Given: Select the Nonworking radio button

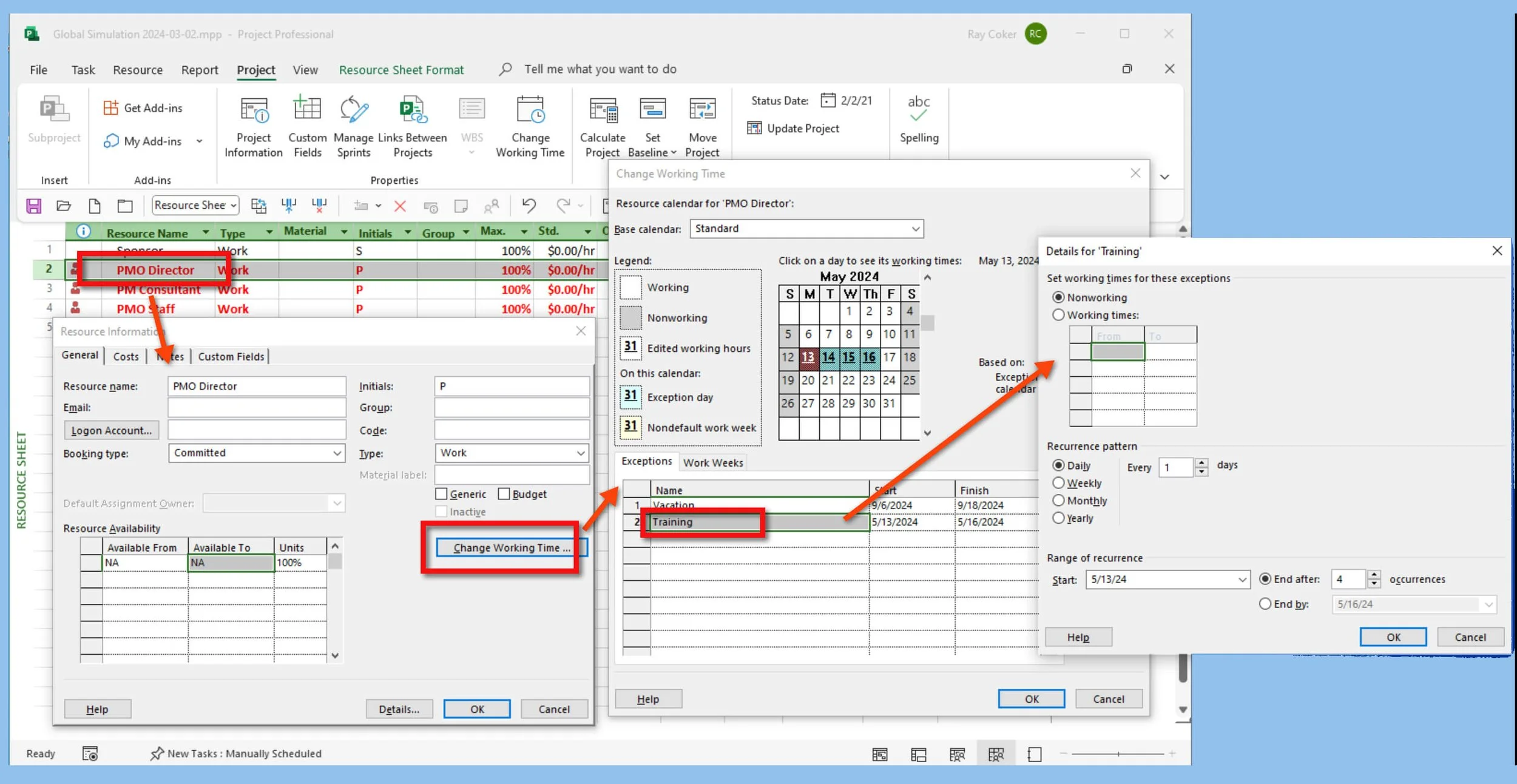Looking at the screenshot, I should [x=1058, y=297].
